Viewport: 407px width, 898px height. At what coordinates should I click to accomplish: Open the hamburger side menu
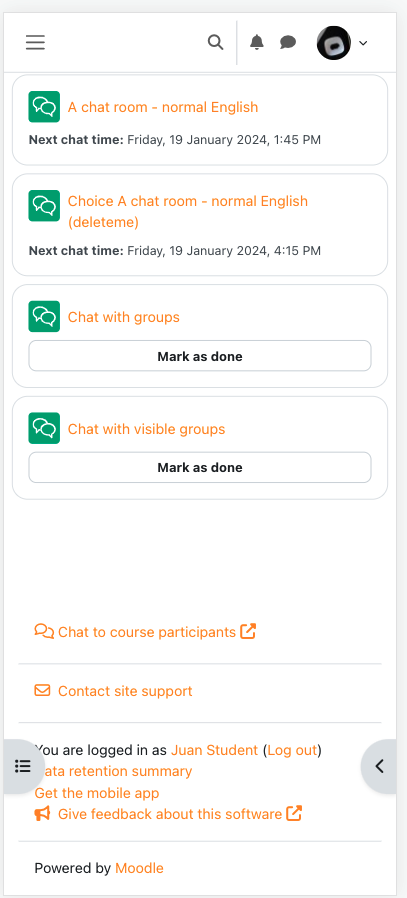click(35, 42)
